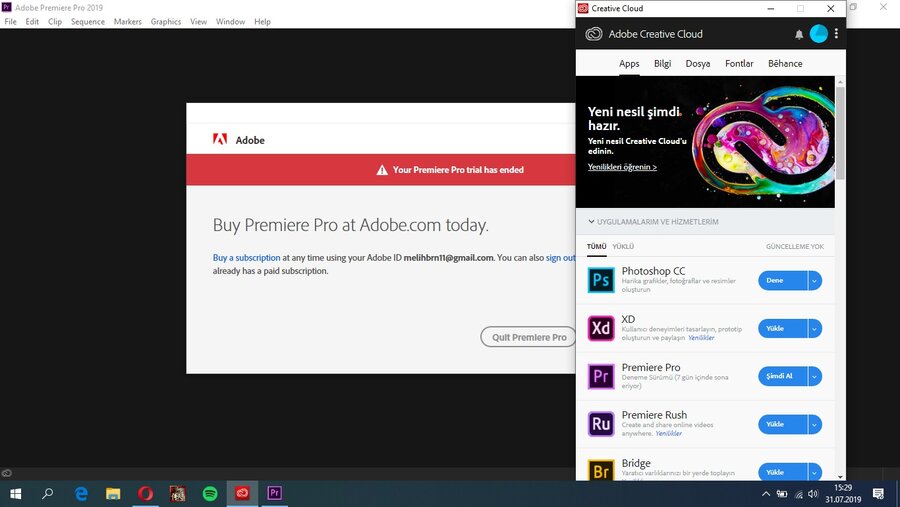Expand the Premiere Pro Şimdi Al dropdown arrow
Viewport: 900px width, 507px height.
814,376
